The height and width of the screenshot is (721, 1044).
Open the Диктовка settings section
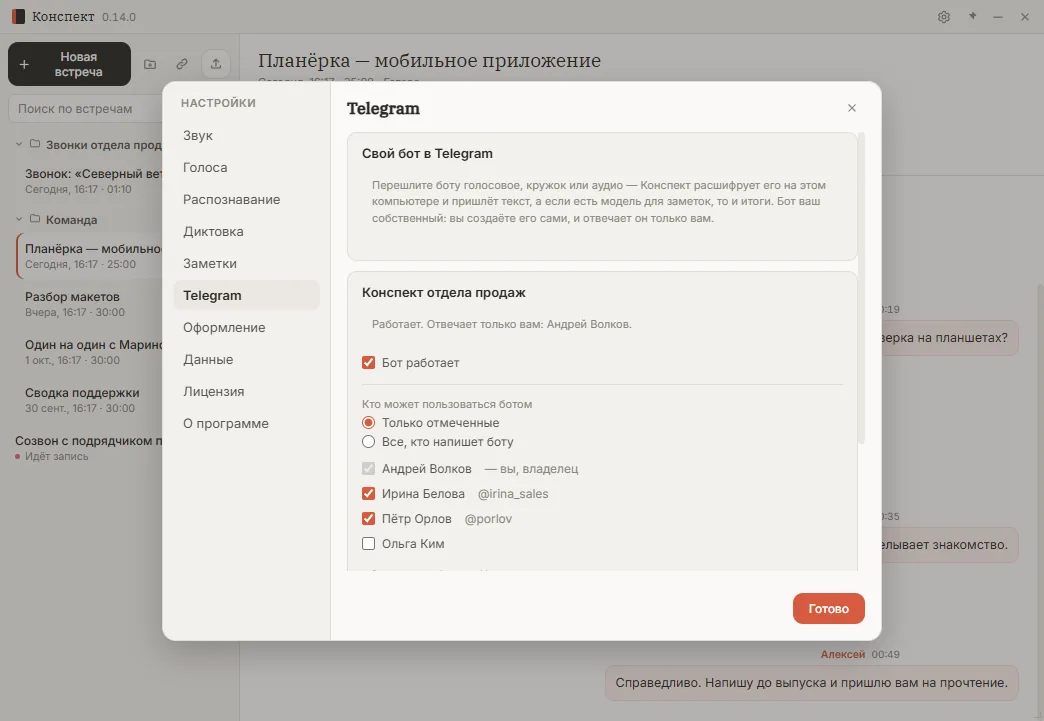click(x=246, y=231)
